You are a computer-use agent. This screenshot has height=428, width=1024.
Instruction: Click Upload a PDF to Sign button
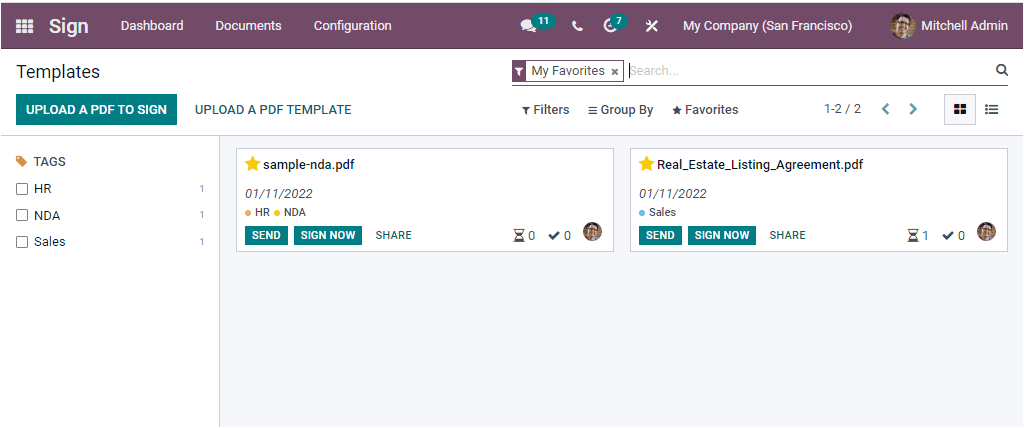click(97, 110)
